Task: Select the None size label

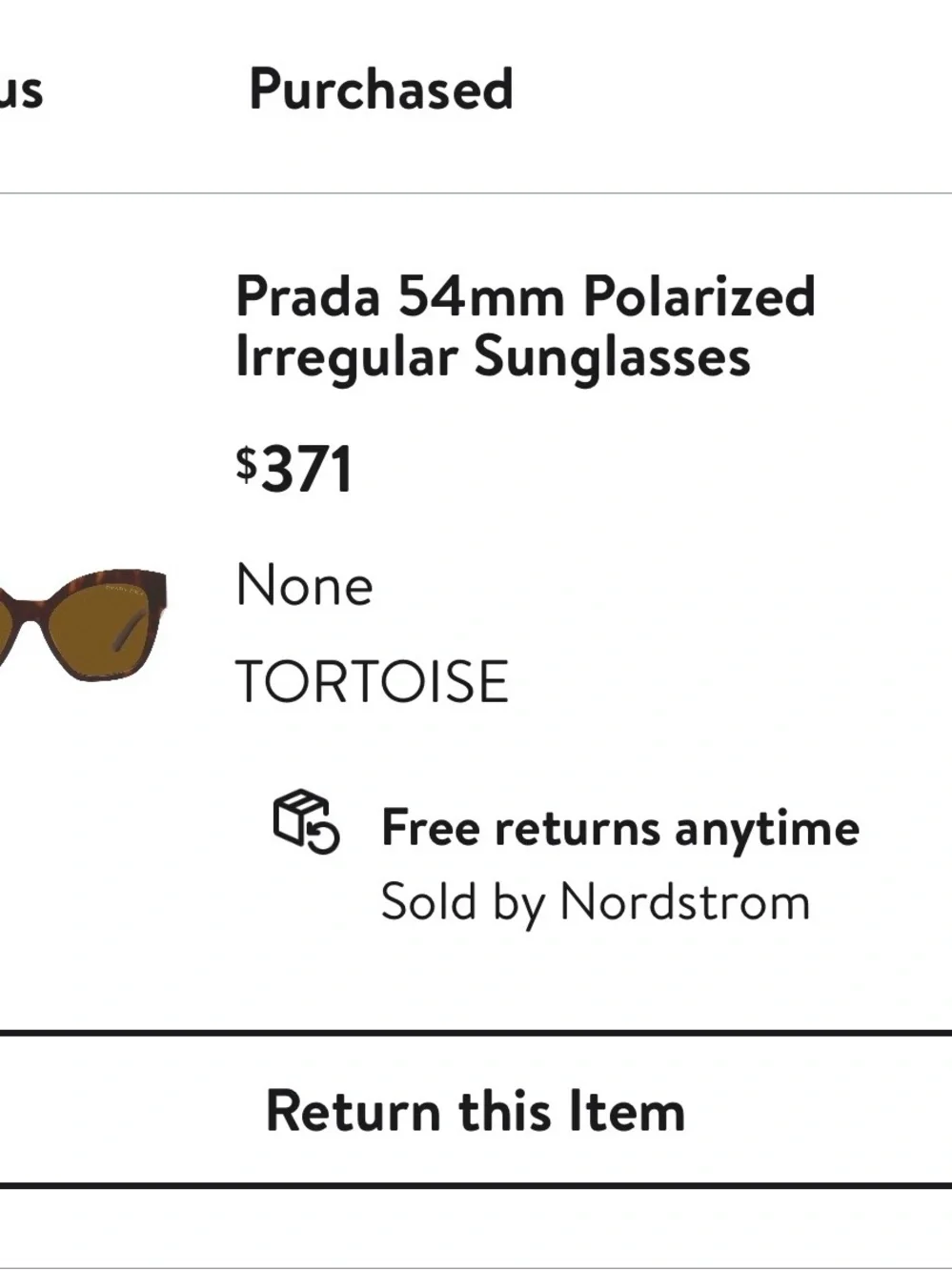Action: pos(304,585)
